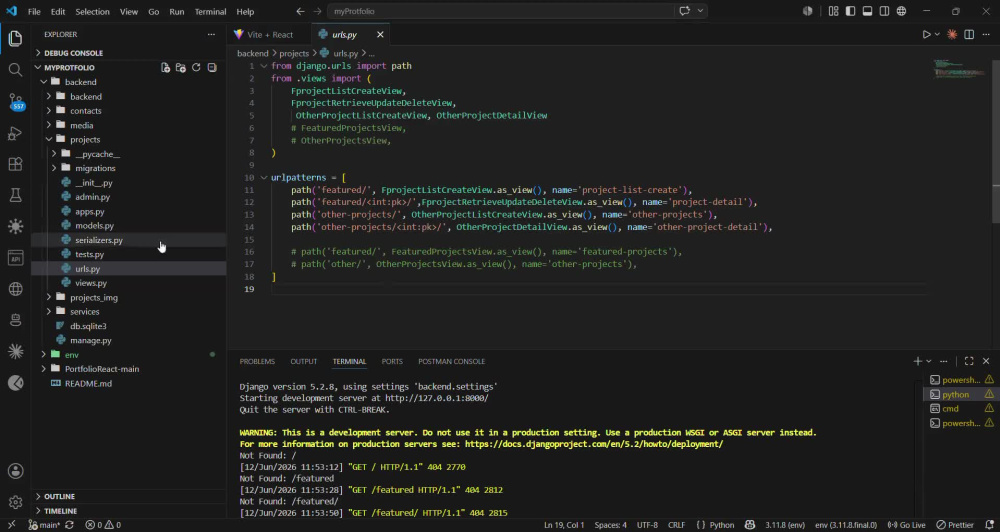The width and height of the screenshot is (1000, 532).
Task: Split the editor to the right
Action: 969,34
